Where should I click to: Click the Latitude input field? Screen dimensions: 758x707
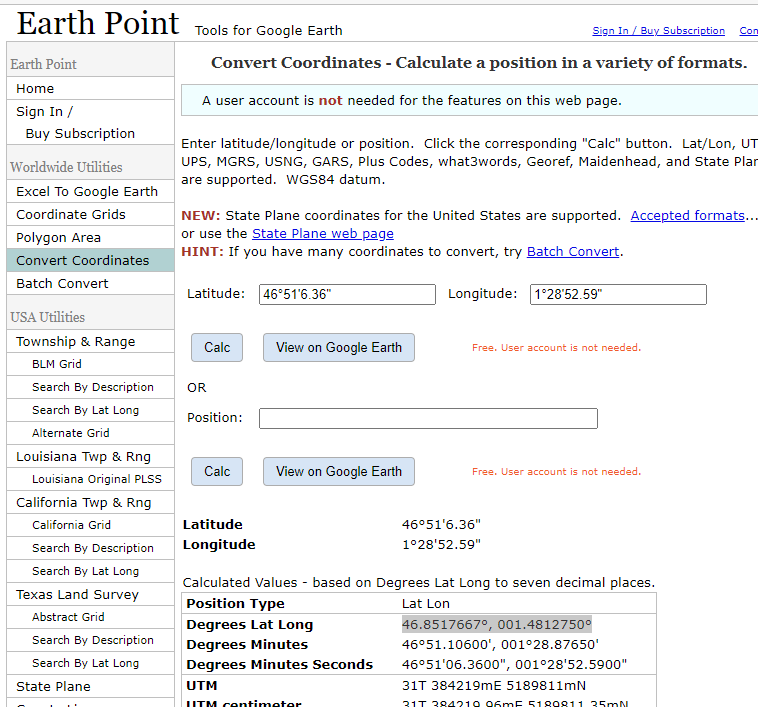point(347,294)
